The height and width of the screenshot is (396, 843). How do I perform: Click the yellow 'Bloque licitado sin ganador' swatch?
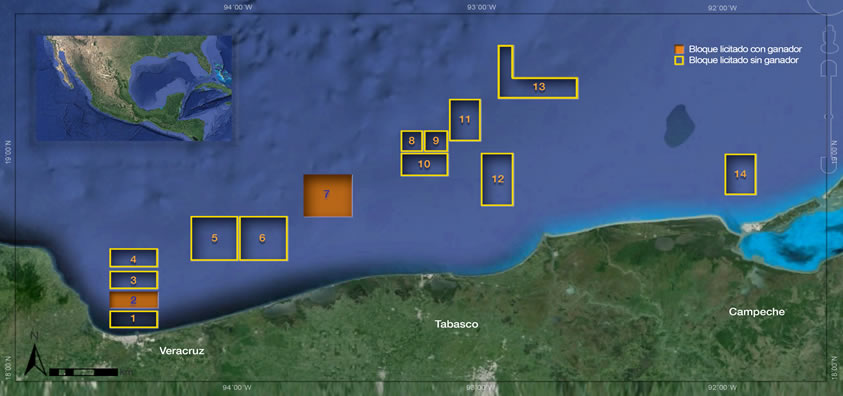[x=679, y=60]
